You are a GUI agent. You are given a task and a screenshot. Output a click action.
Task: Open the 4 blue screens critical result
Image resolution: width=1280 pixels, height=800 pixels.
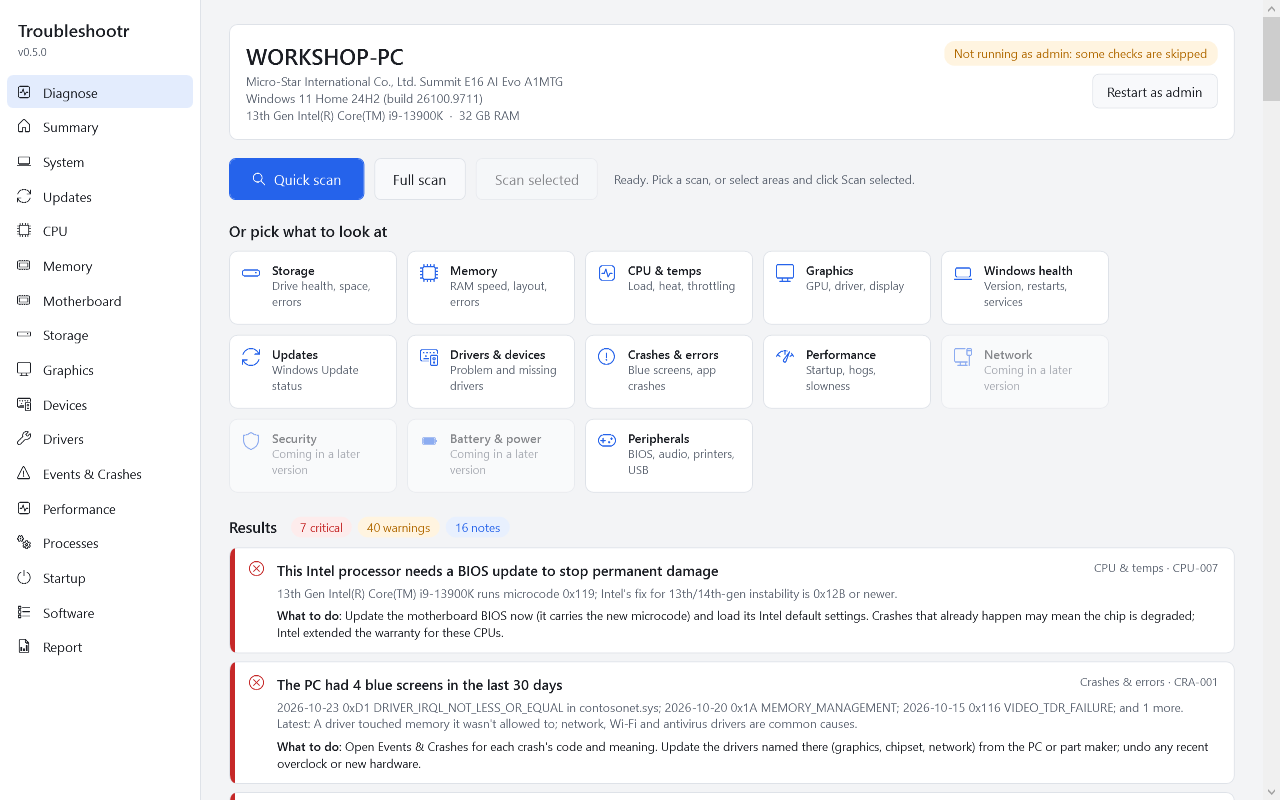click(x=732, y=722)
